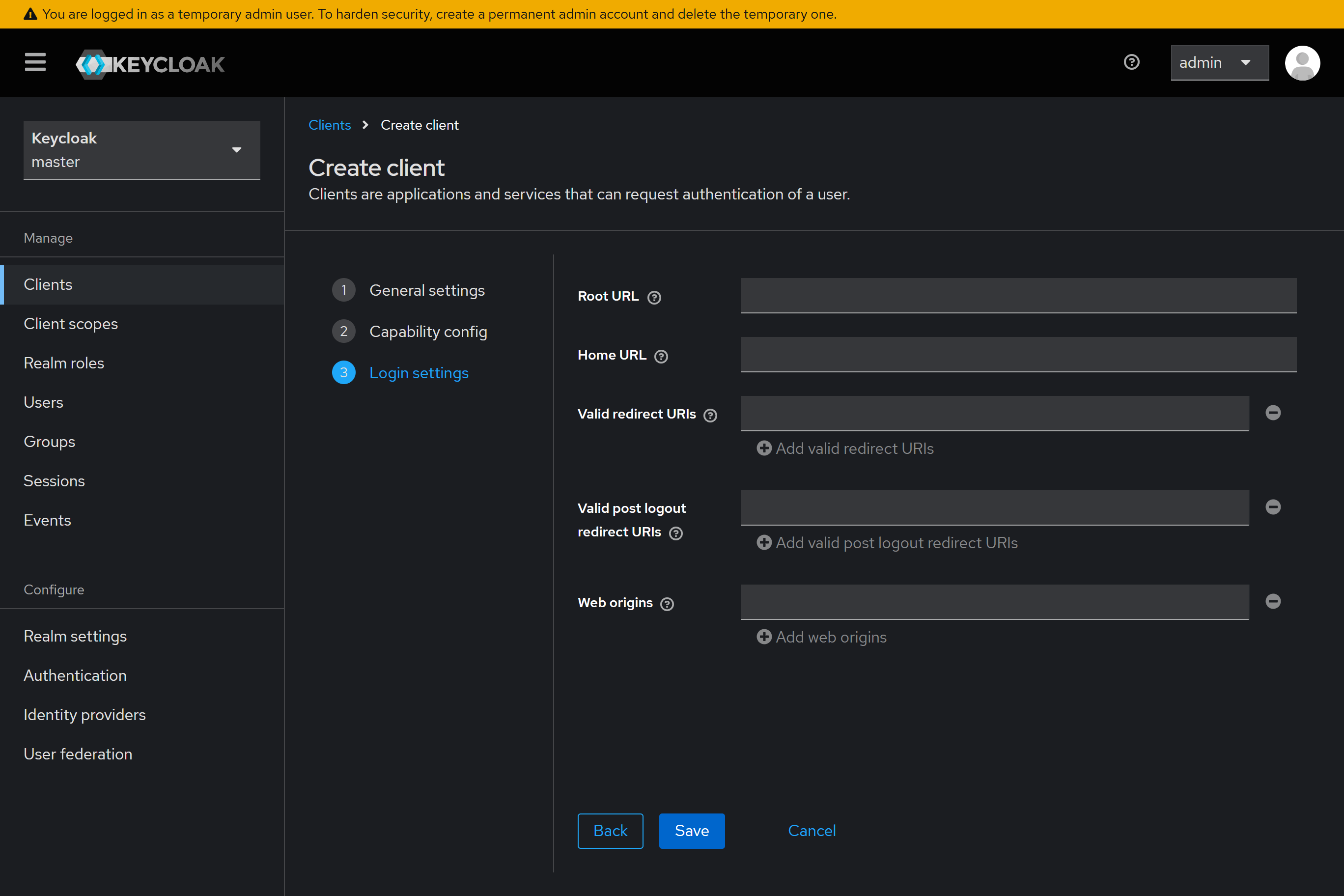Open Clients in the sidebar

[x=142, y=284]
